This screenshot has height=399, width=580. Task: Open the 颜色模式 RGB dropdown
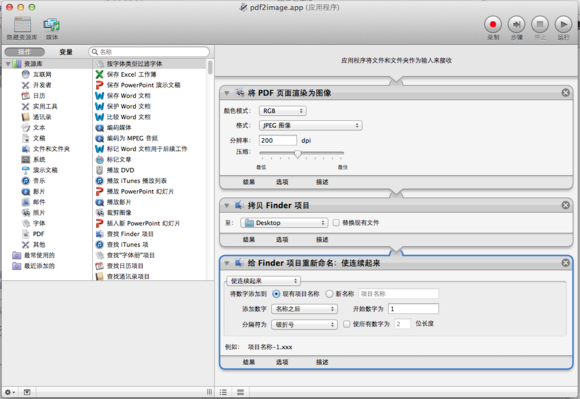pyautogui.click(x=283, y=111)
